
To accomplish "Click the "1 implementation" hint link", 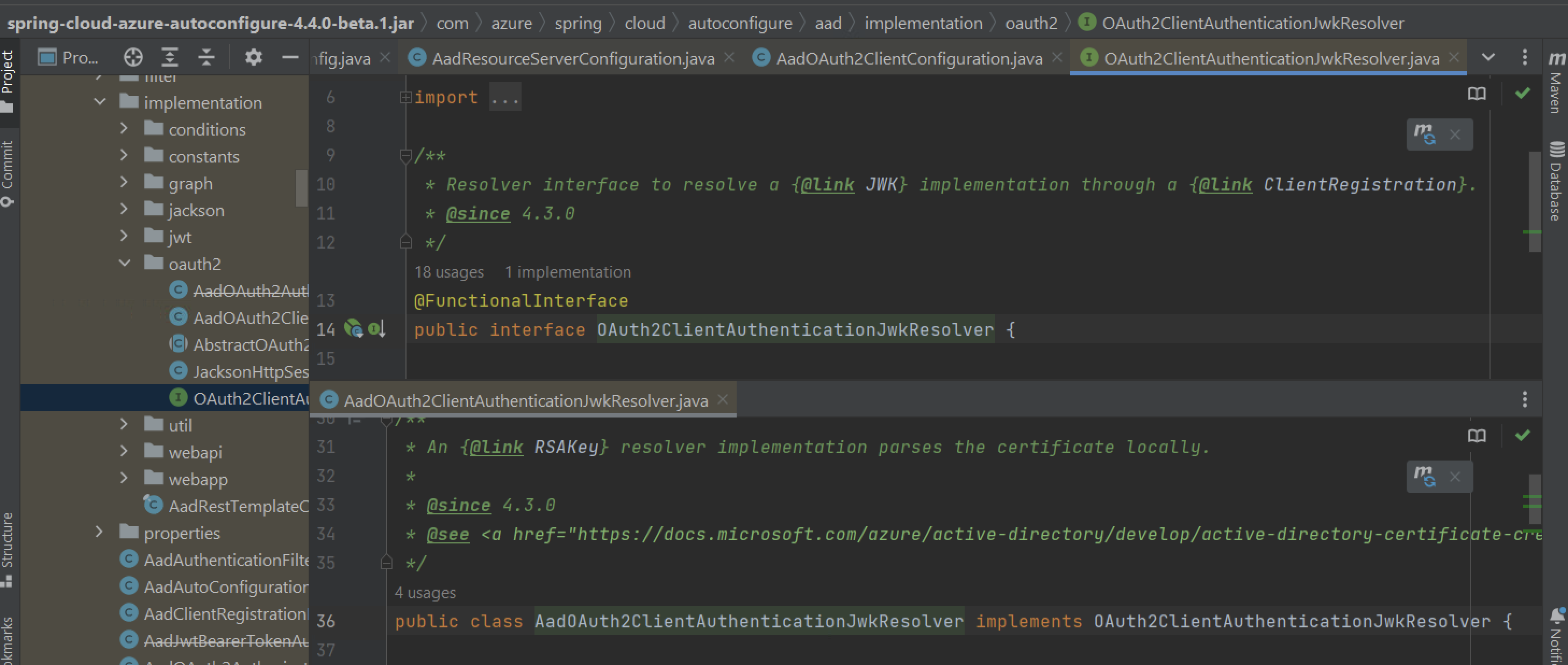I will (x=567, y=272).
